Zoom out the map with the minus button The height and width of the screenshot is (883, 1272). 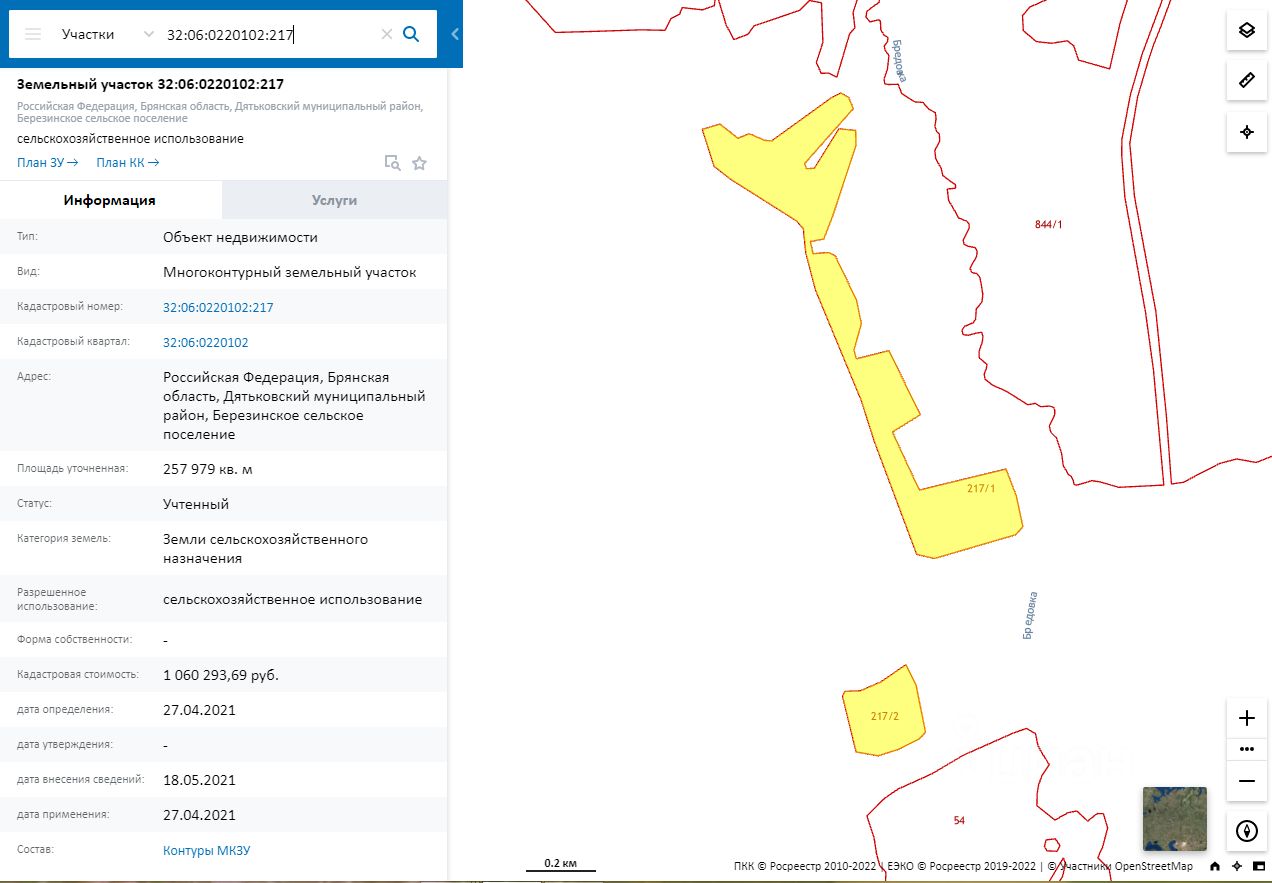pos(1247,780)
